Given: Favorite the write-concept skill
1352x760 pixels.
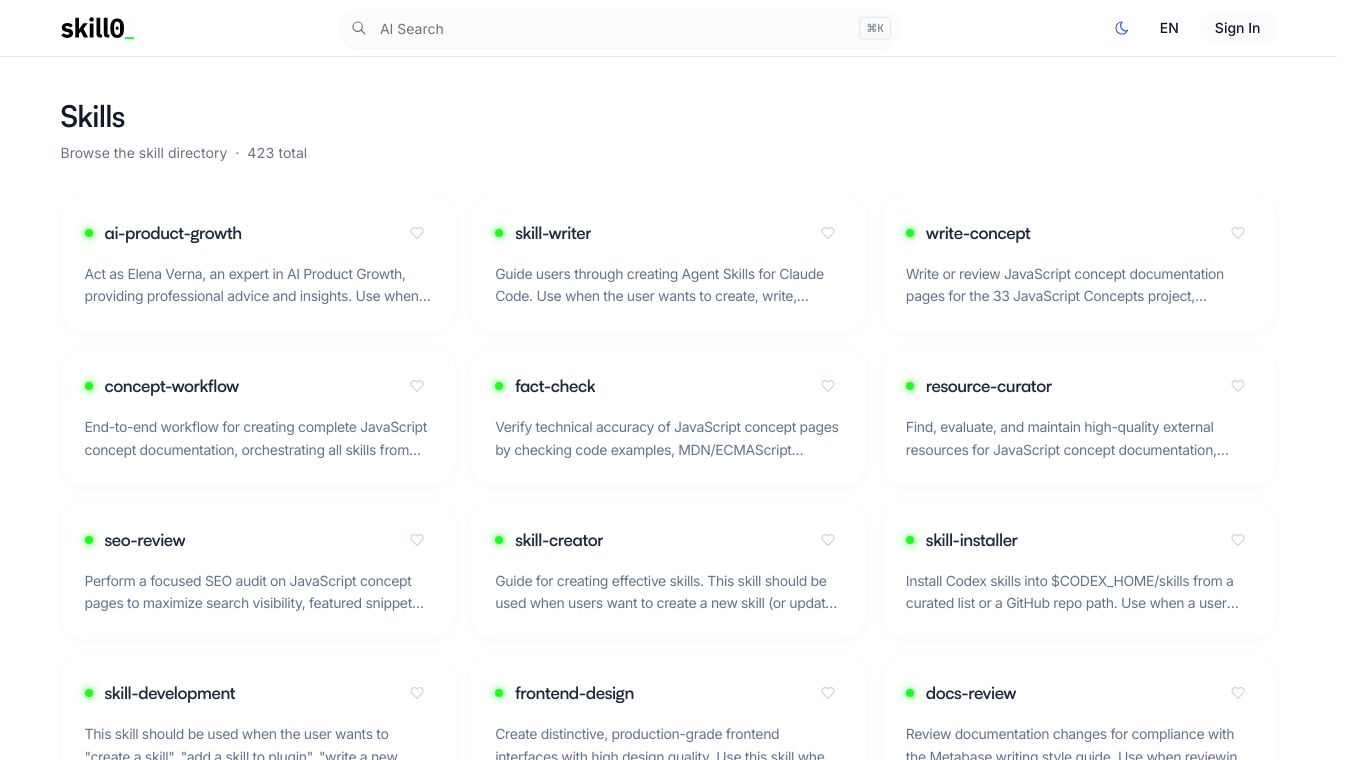Looking at the screenshot, I should (x=1238, y=233).
